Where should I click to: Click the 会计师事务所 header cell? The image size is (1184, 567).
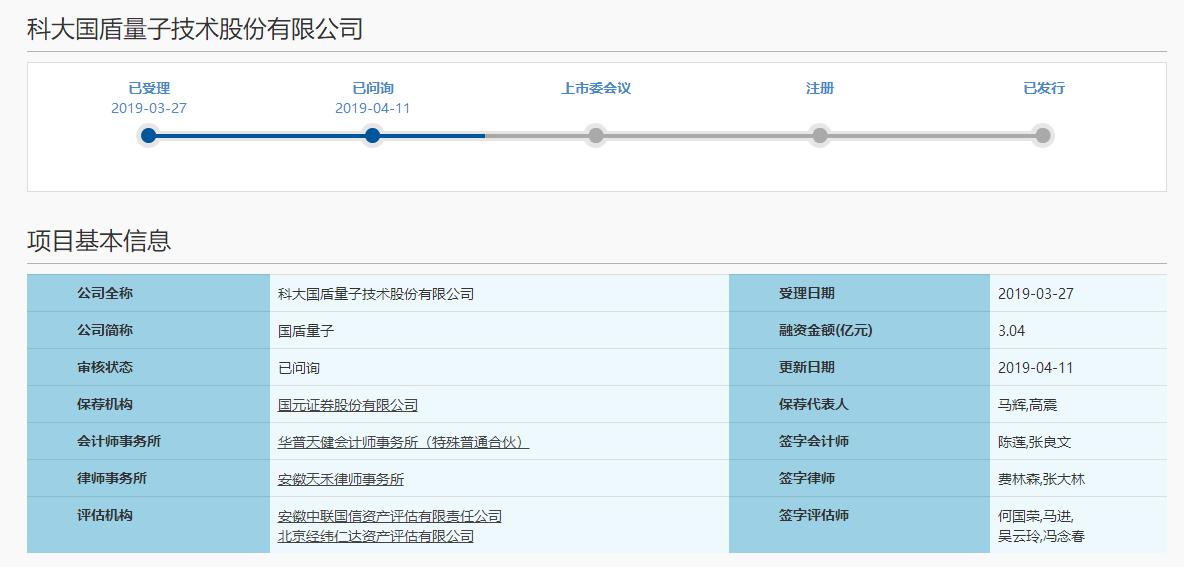coord(148,441)
